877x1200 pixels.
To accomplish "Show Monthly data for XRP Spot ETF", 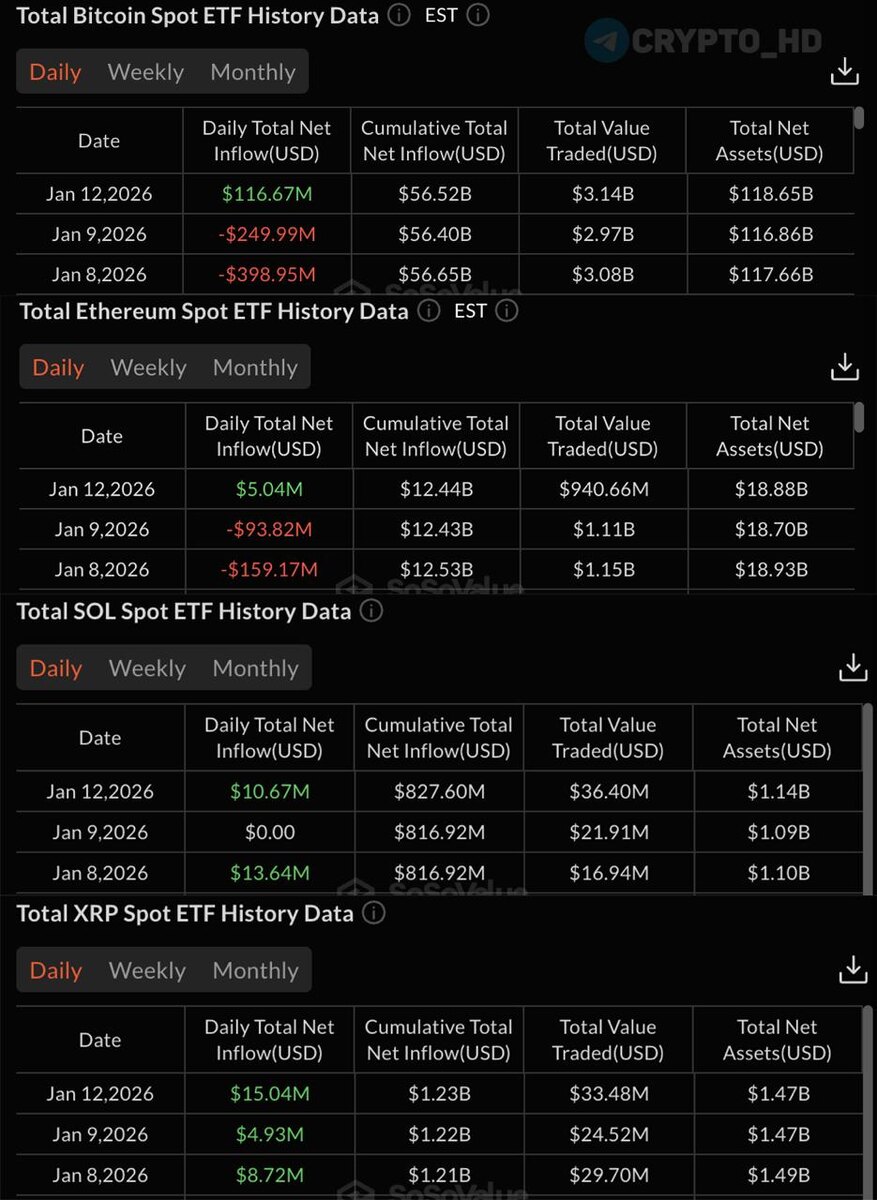I will point(255,970).
